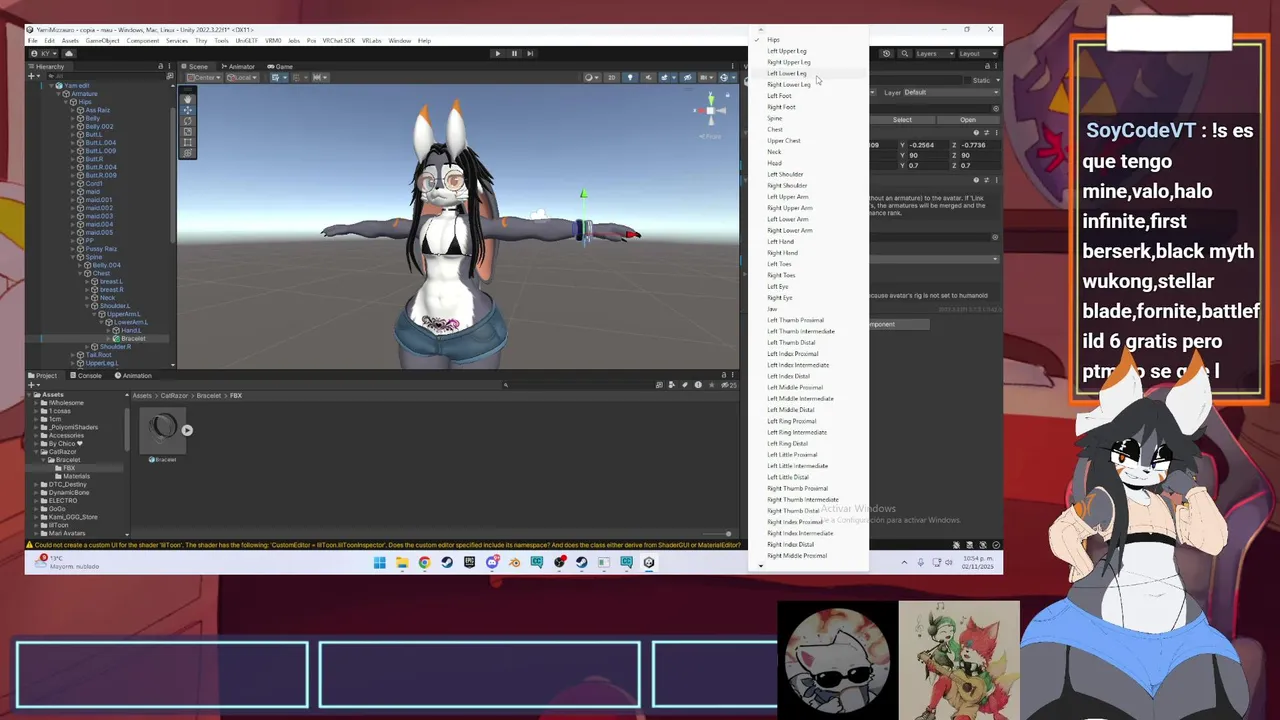
Task: Open the VRChat SDK menu
Action: 340,41
